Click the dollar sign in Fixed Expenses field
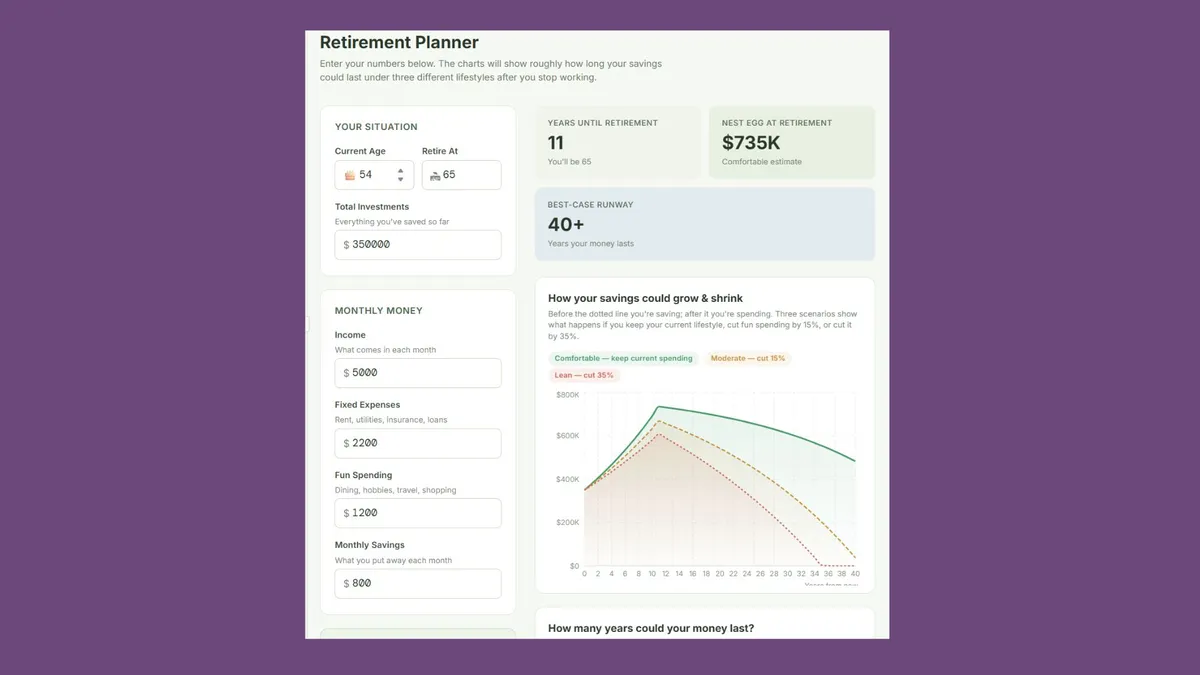The height and width of the screenshot is (675, 1200). (x=346, y=443)
